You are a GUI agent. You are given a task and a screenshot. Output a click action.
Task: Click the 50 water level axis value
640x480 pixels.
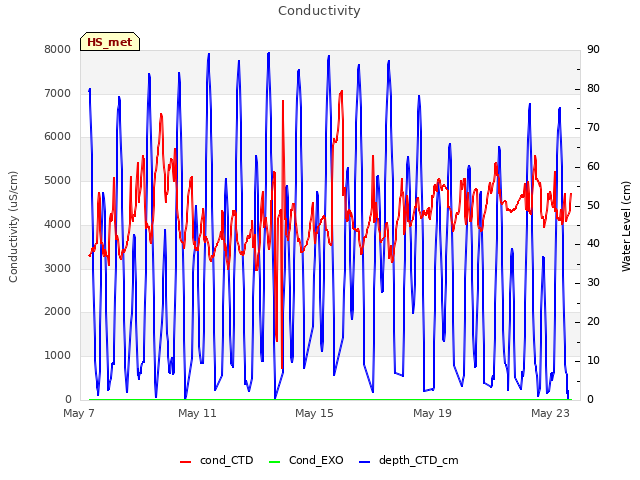tap(593, 205)
